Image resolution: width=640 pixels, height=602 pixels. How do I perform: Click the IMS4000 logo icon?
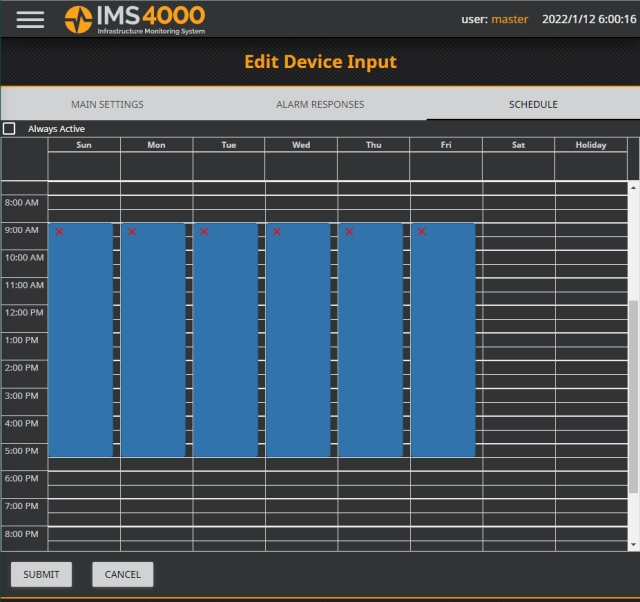click(x=78, y=19)
